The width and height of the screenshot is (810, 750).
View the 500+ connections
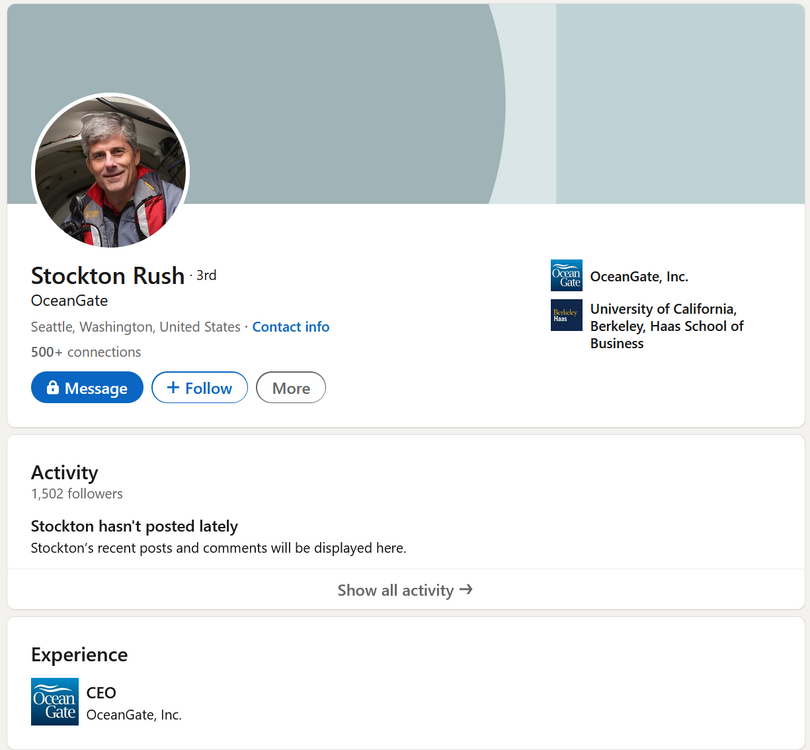point(86,352)
